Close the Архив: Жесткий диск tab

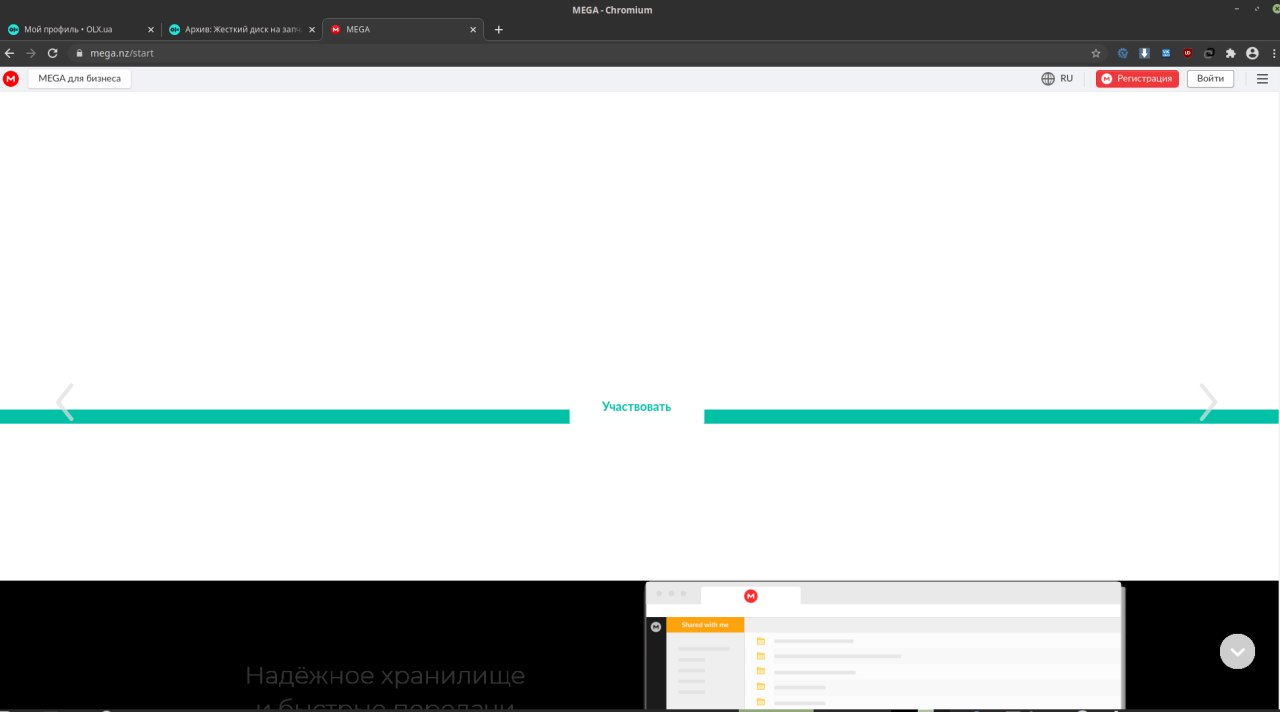(x=312, y=29)
